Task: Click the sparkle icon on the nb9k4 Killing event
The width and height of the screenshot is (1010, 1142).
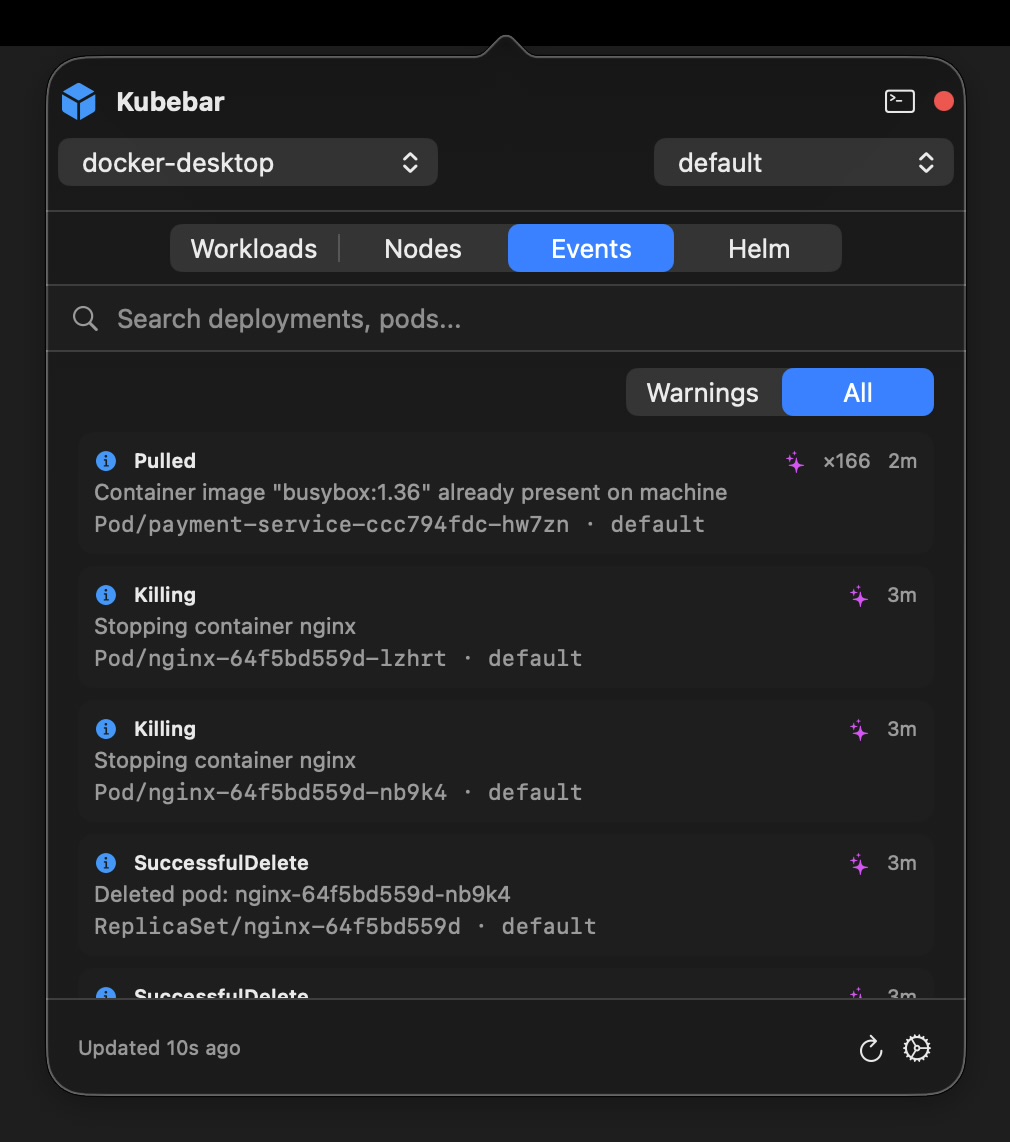Action: point(859,730)
